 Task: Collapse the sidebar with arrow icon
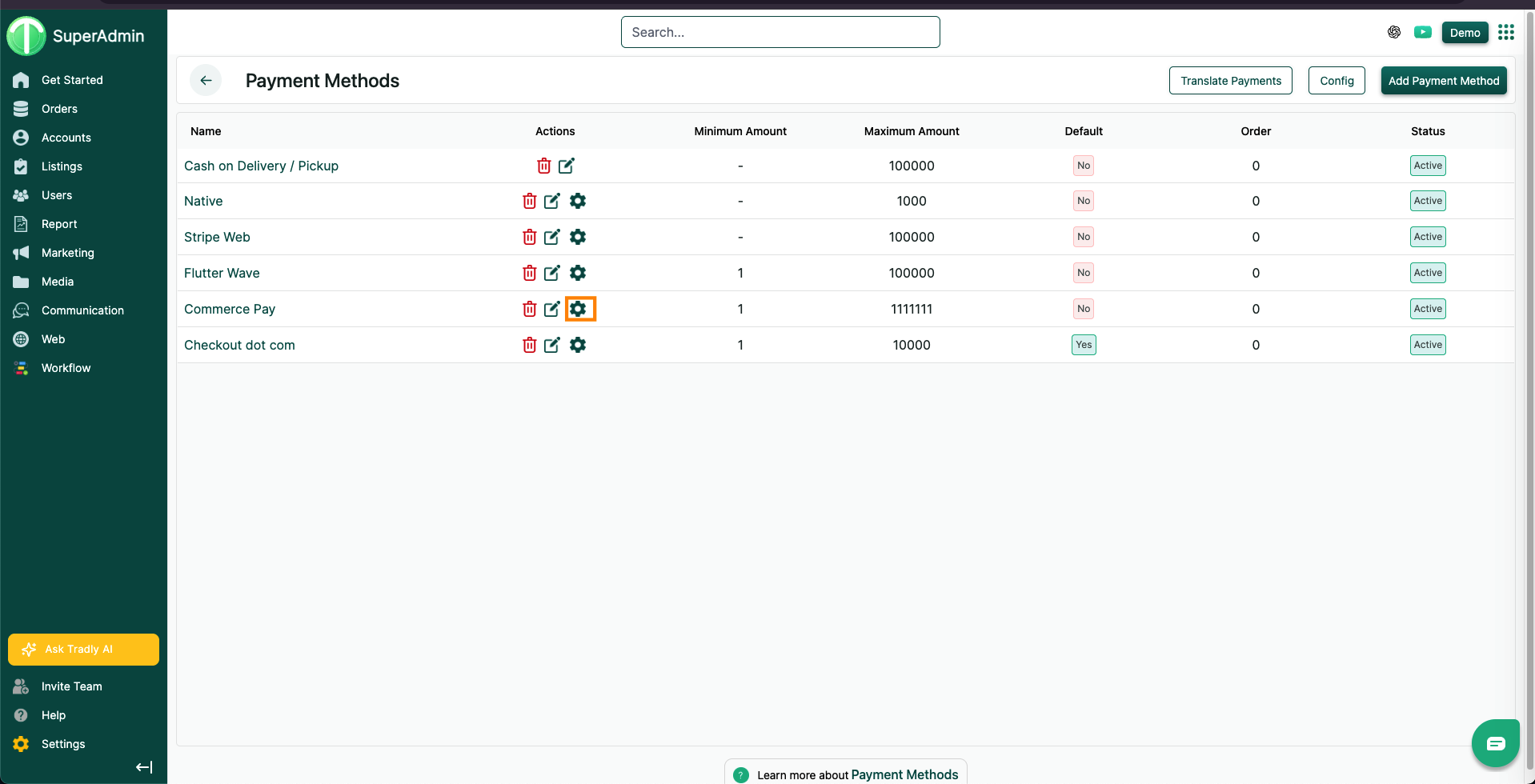144,767
